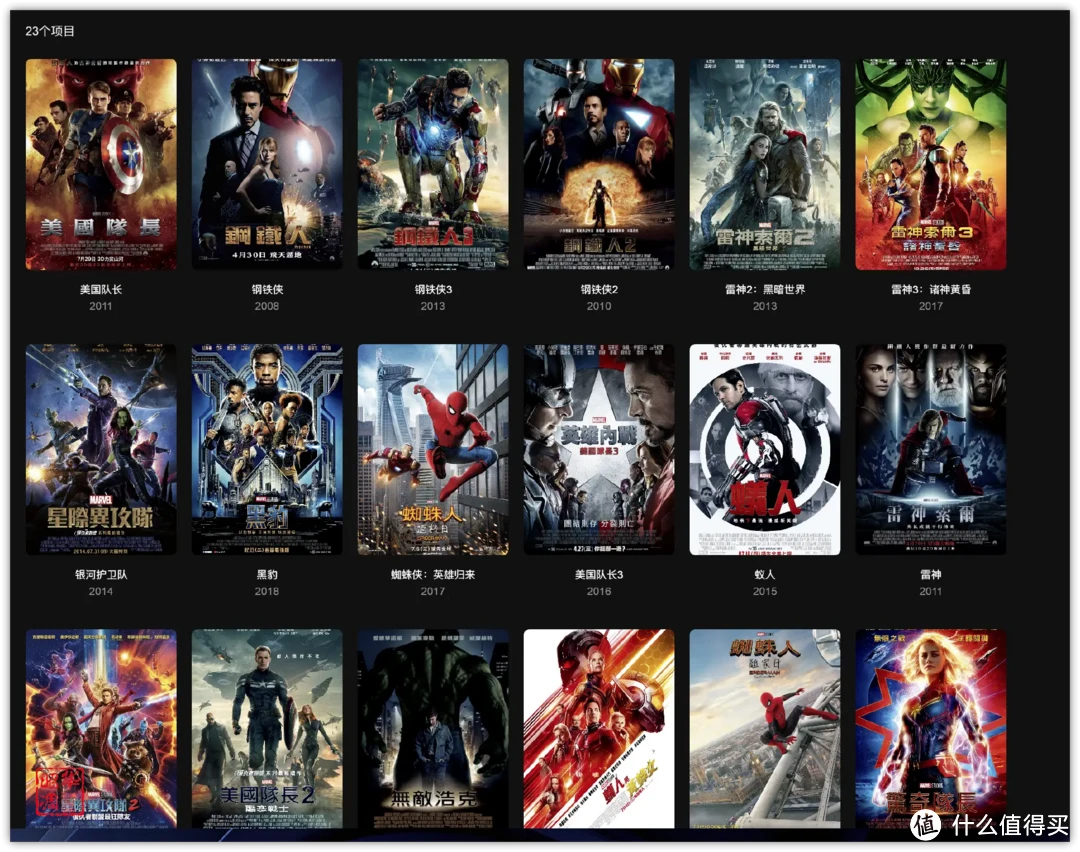This screenshot has height=852, width=1080.
Task: Open the 星际异攻队2 poster in bottom row
Action: pos(101,728)
